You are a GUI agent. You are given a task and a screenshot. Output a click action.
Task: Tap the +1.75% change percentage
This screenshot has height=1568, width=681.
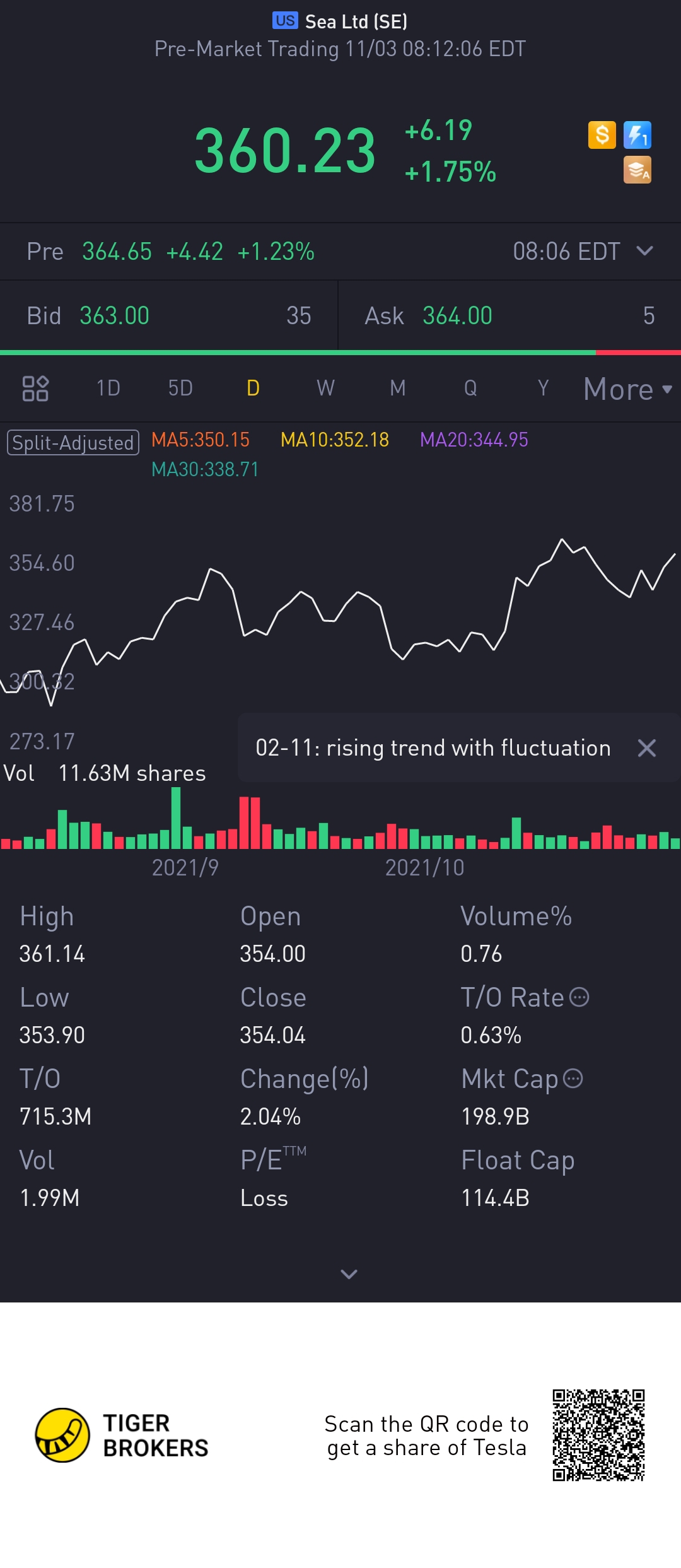pos(450,172)
